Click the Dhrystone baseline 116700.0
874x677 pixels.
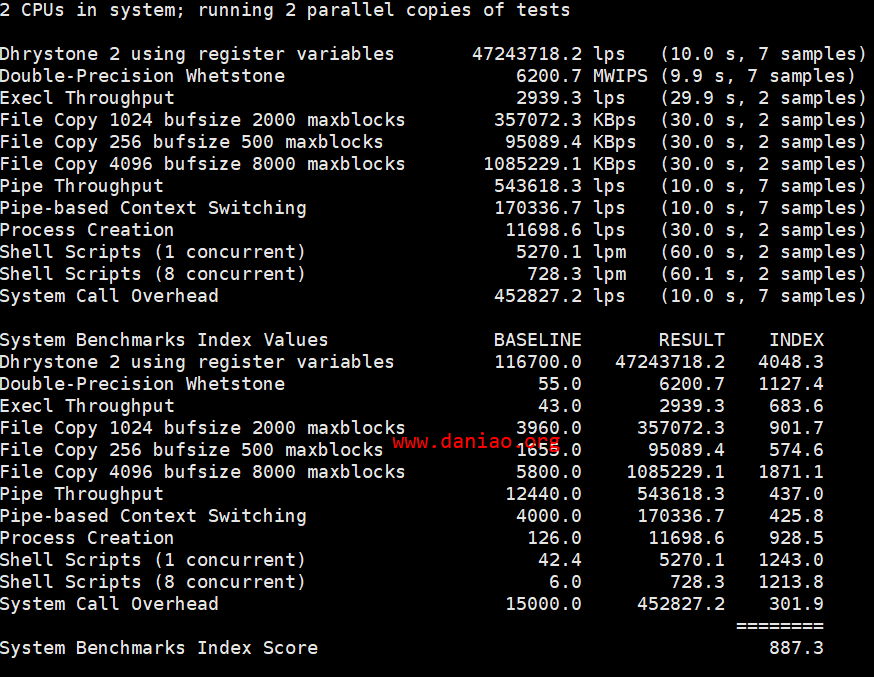coord(537,362)
